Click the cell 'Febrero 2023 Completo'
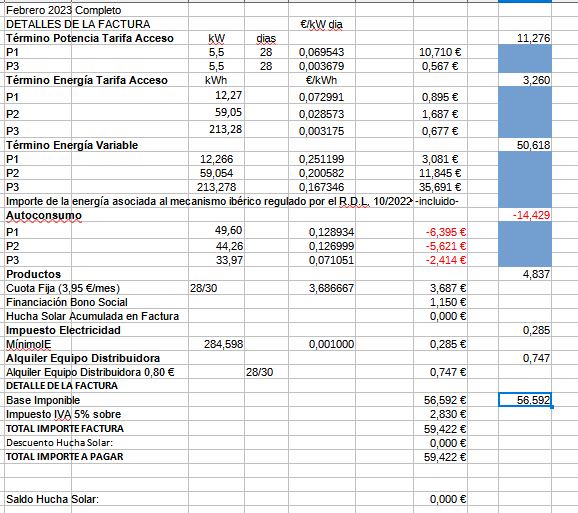 pyautogui.click(x=63, y=10)
